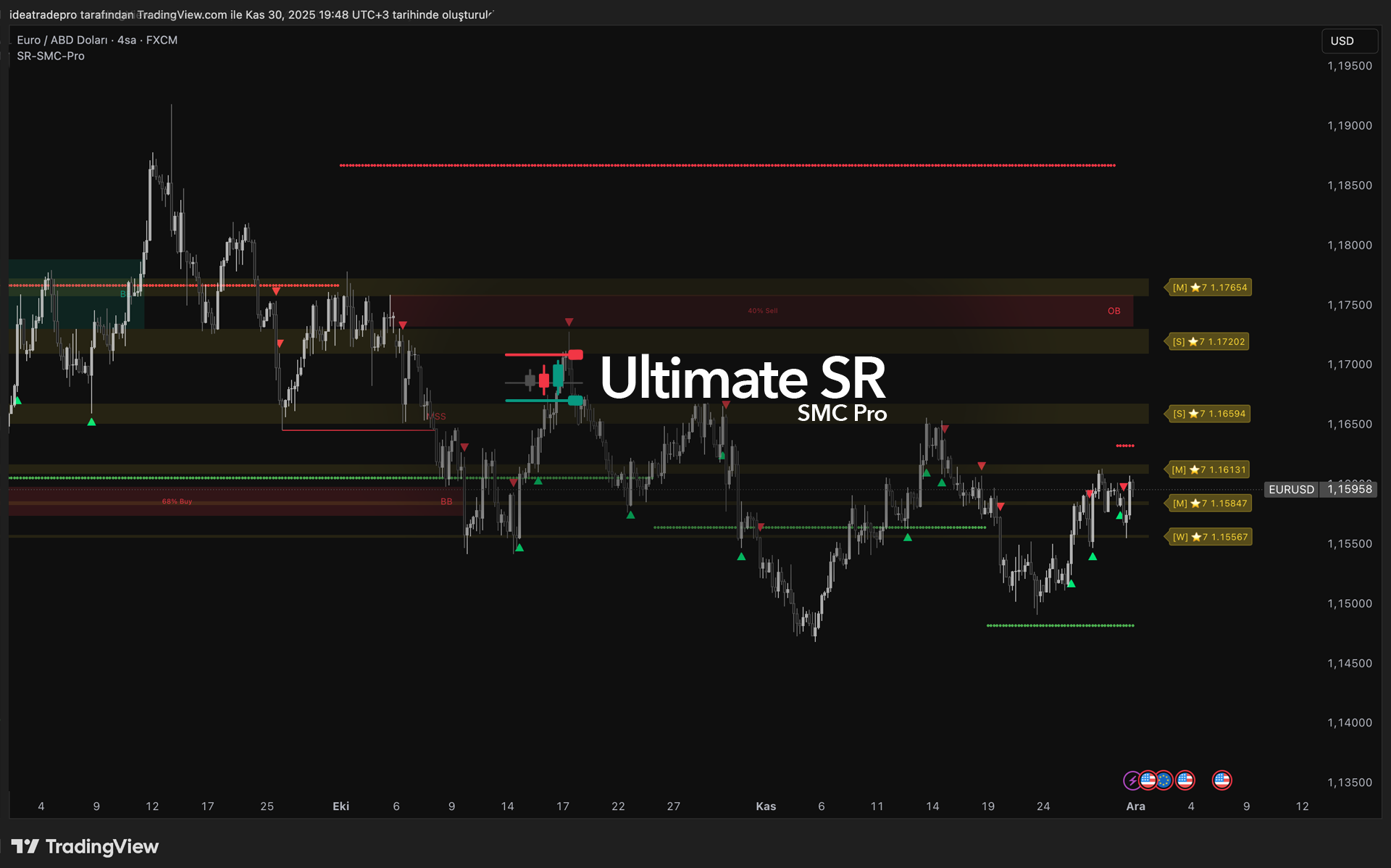Select the [S] 1.16594 level label
This screenshot has width=1391, height=868.
[x=1208, y=414]
